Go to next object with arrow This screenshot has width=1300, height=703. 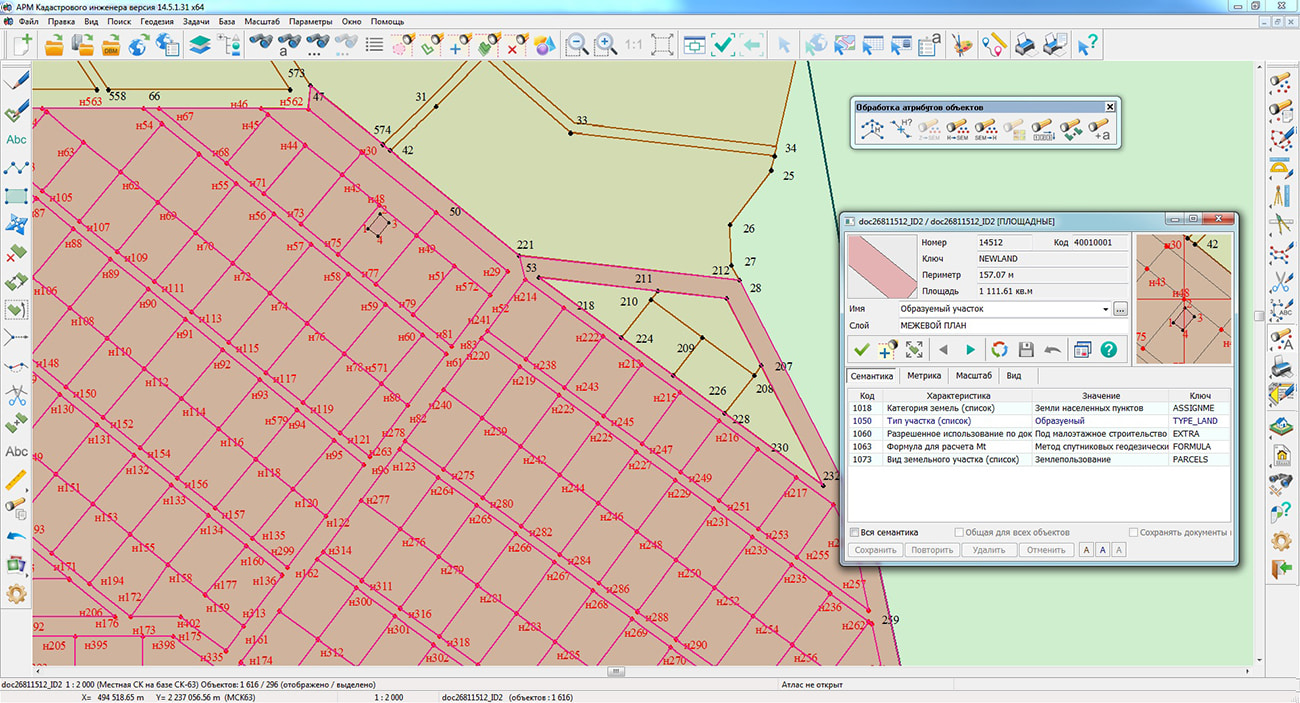[970, 350]
